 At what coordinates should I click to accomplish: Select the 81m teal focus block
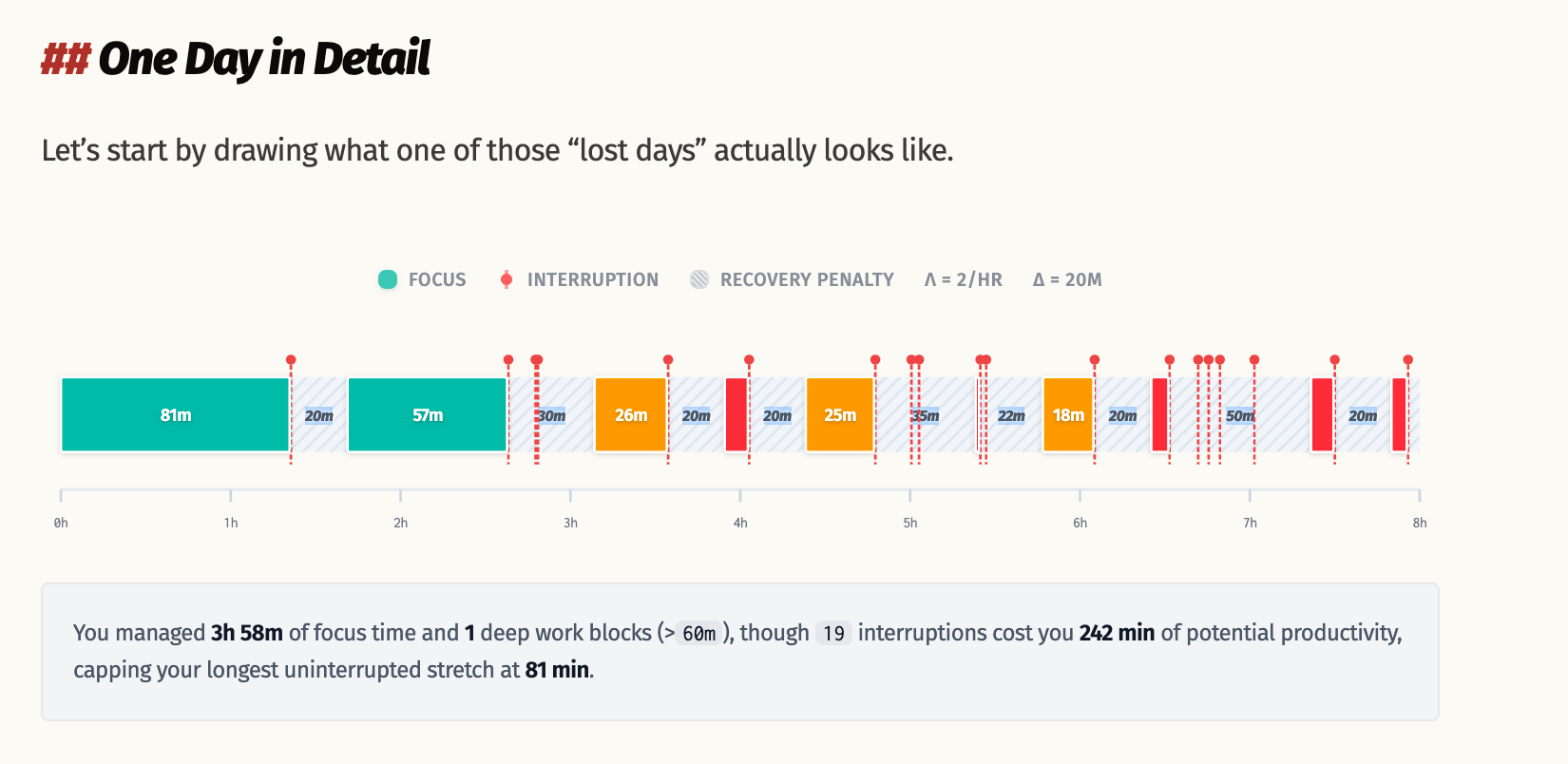click(x=175, y=415)
